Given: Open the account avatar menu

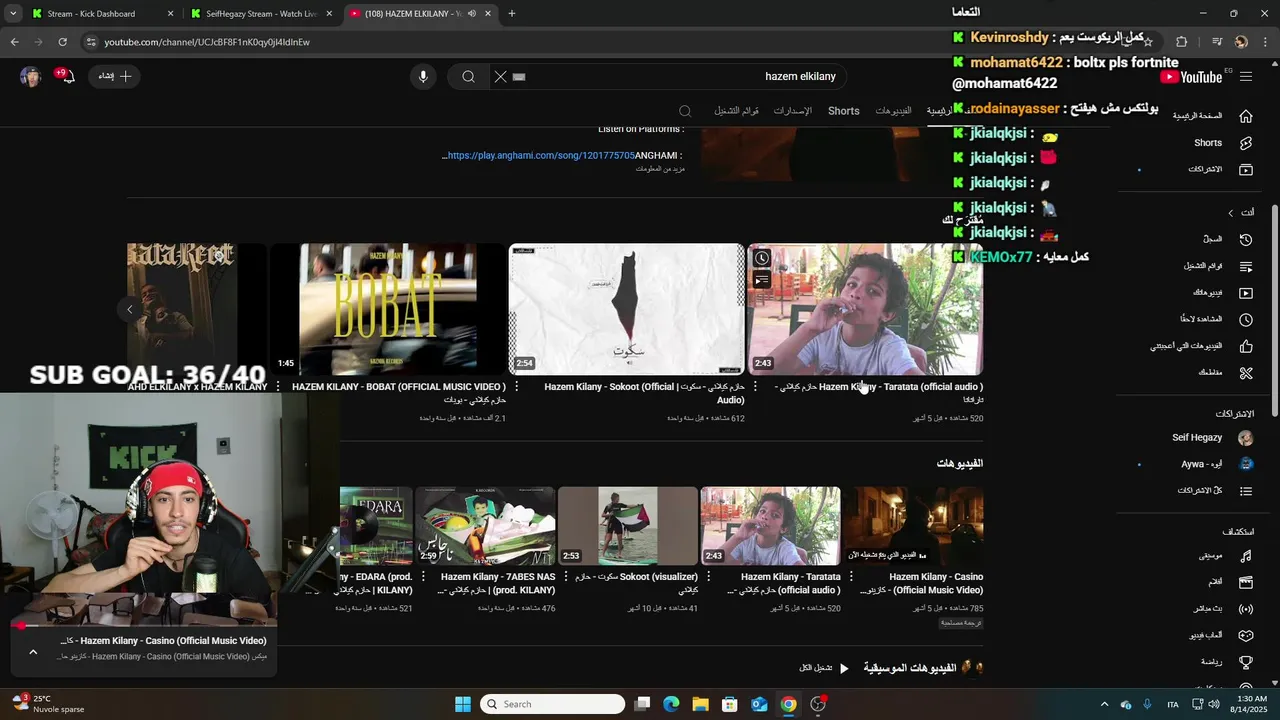Looking at the screenshot, I should point(30,77).
